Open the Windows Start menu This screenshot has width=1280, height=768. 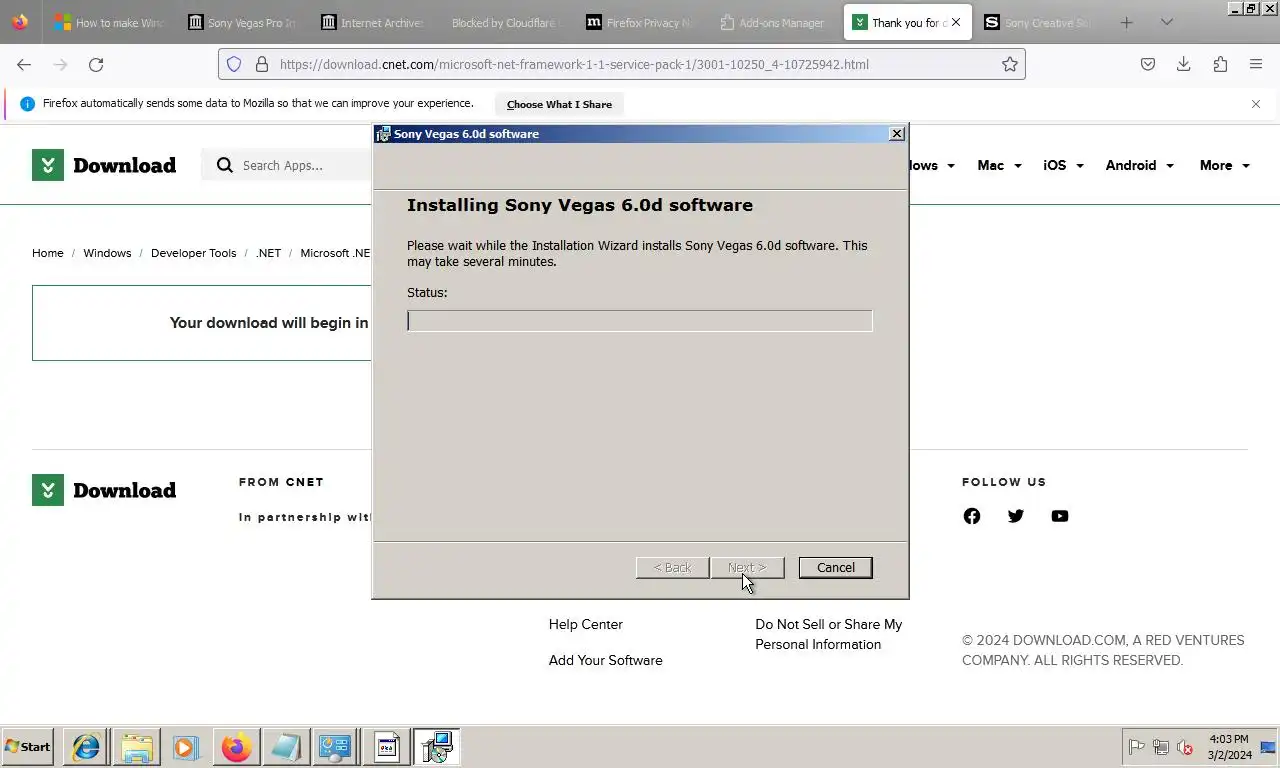pyautogui.click(x=28, y=747)
